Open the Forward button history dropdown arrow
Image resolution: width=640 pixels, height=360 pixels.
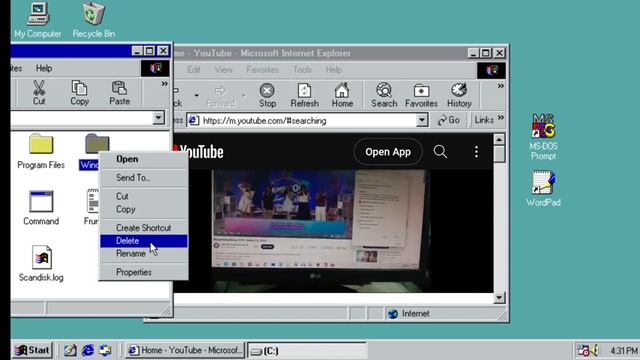pos(244,96)
